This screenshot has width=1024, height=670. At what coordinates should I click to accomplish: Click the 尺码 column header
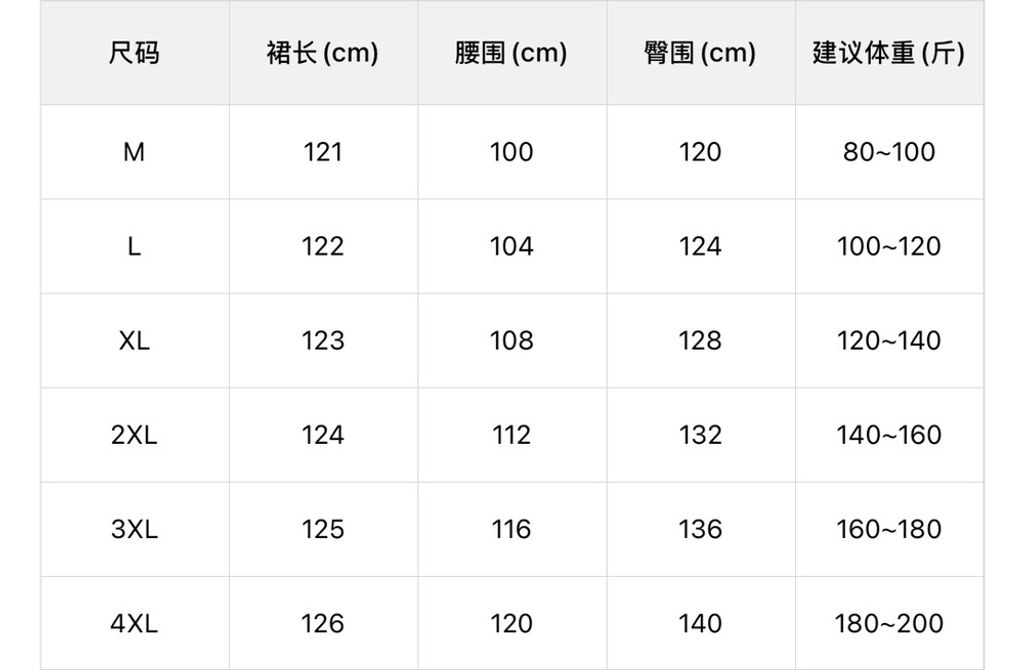pyautogui.click(x=134, y=53)
